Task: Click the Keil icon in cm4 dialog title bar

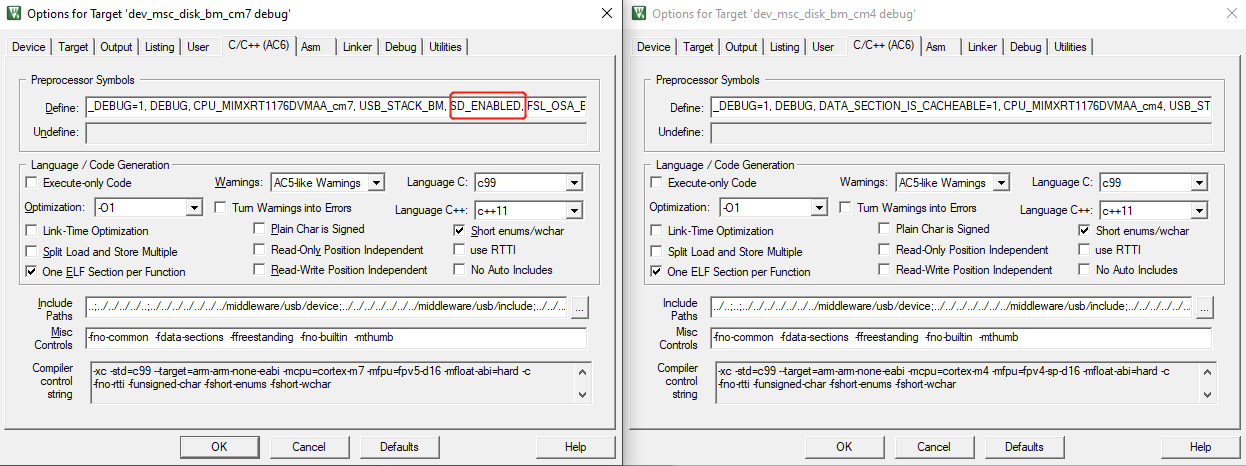Action: click(x=639, y=14)
